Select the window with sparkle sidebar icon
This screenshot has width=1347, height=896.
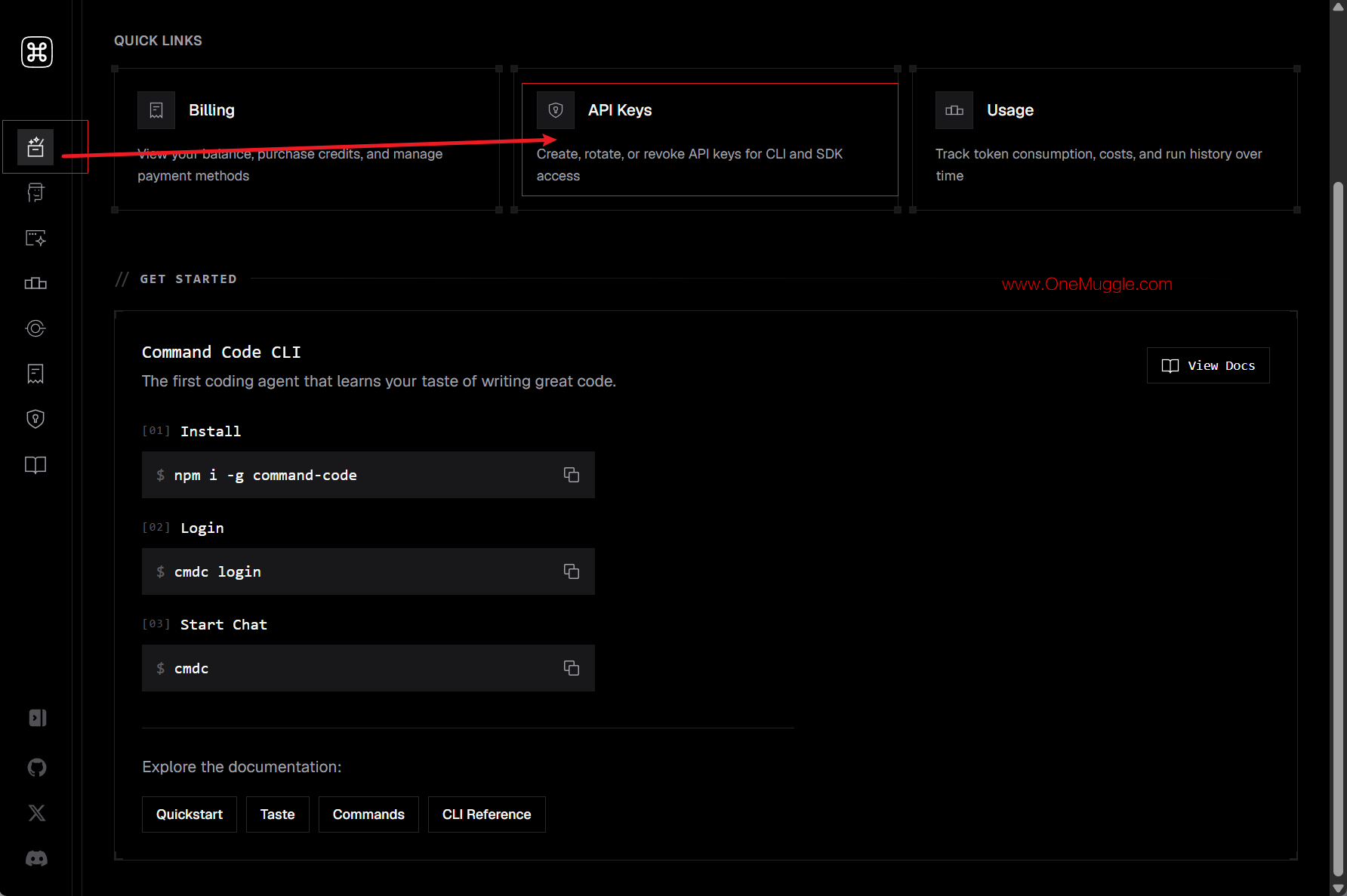tap(35, 238)
